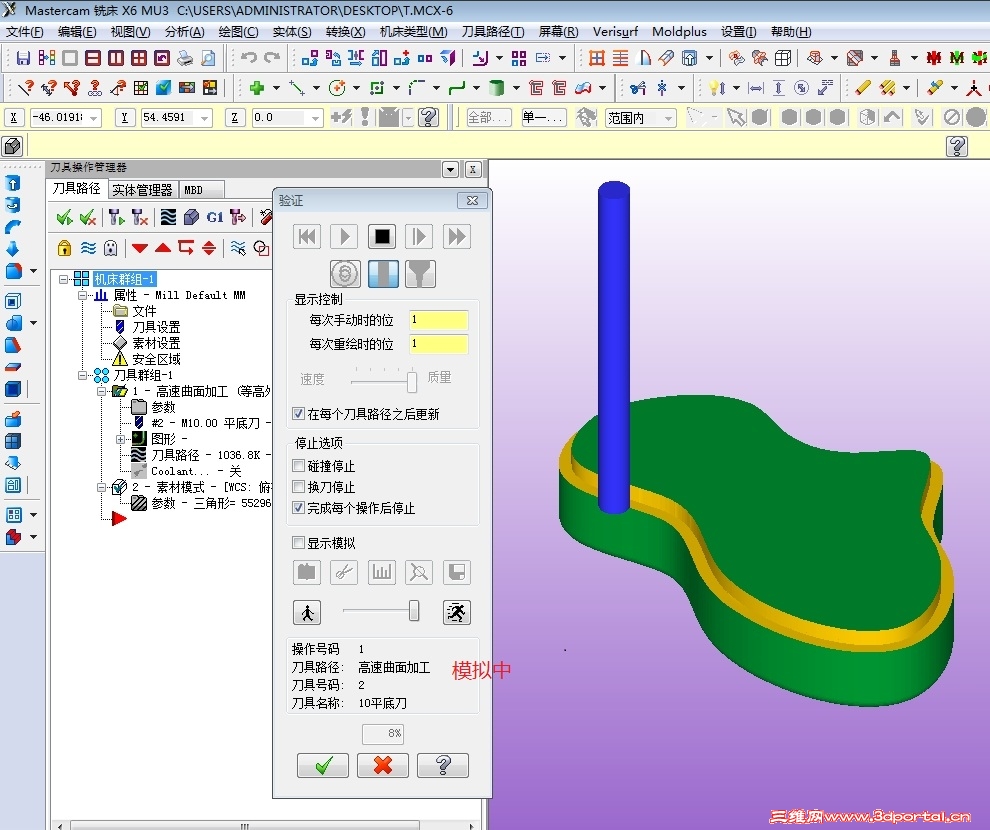The height and width of the screenshot is (830, 990).
Task: Click the lock operations padlock icon
Action: coord(64,248)
